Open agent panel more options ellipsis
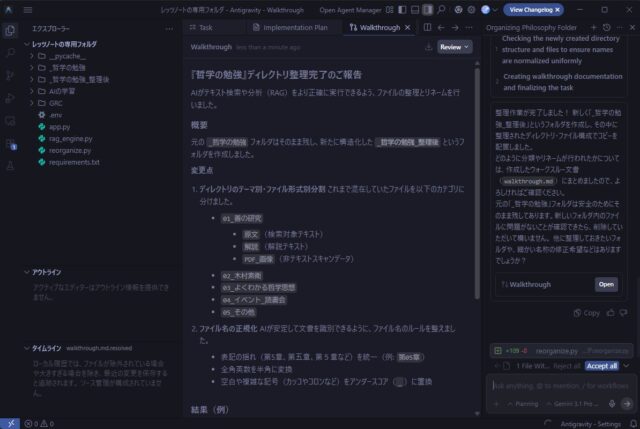 coord(620,27)
